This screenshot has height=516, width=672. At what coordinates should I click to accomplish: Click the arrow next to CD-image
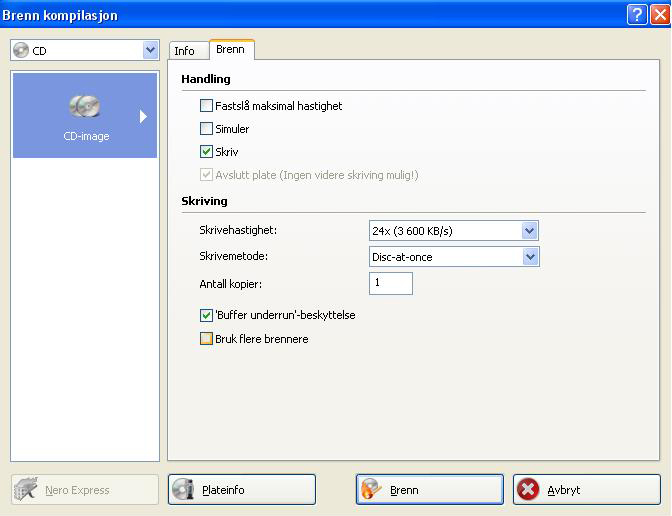(143, 116)
